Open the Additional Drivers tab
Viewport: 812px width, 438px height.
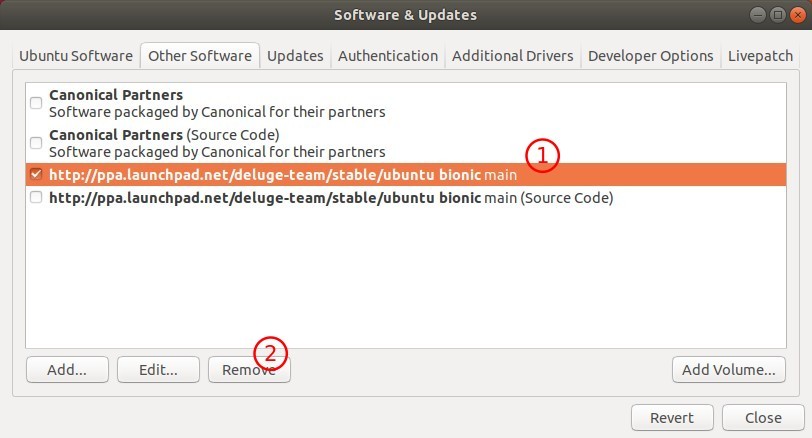tap(513, 56)
